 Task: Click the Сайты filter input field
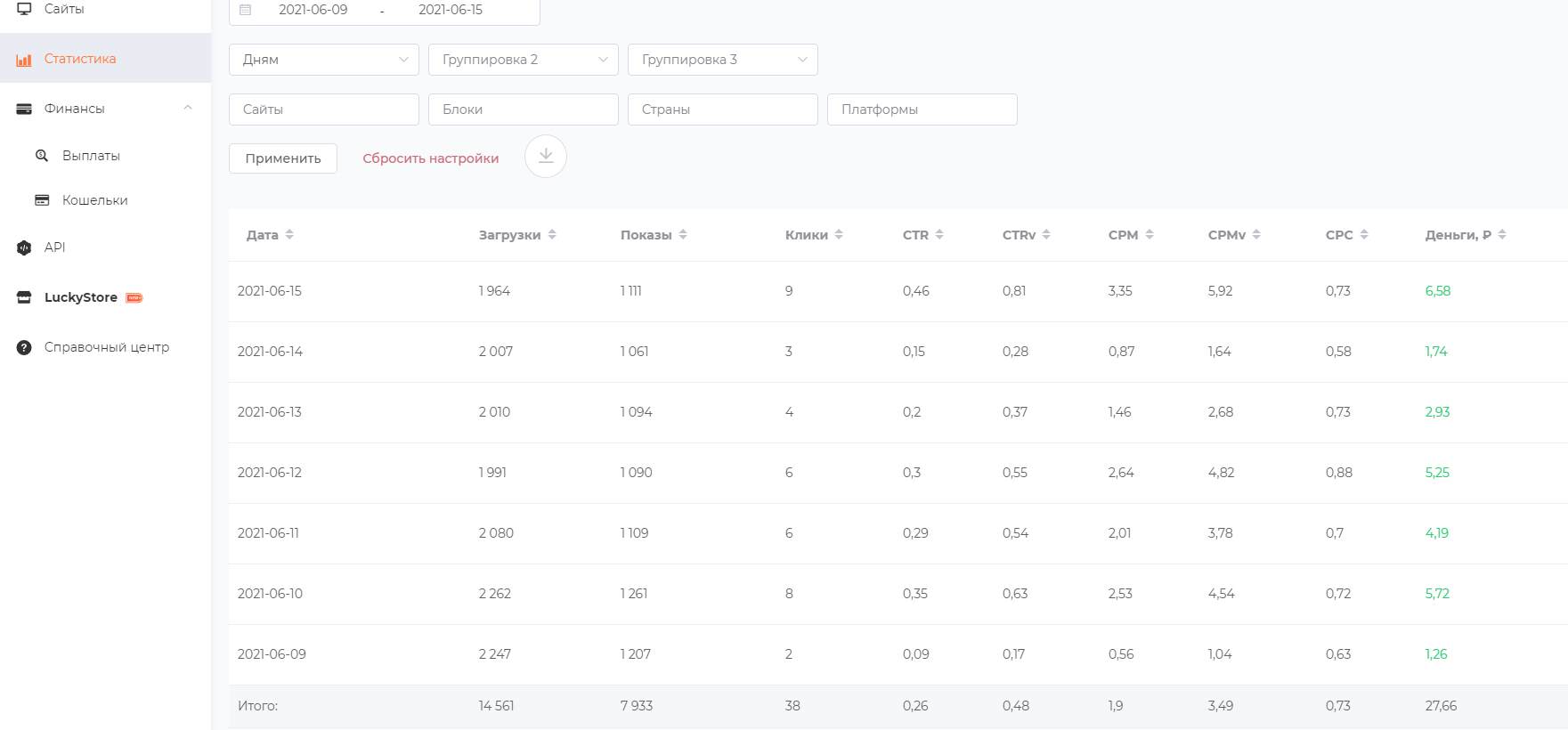coord(324,109)
